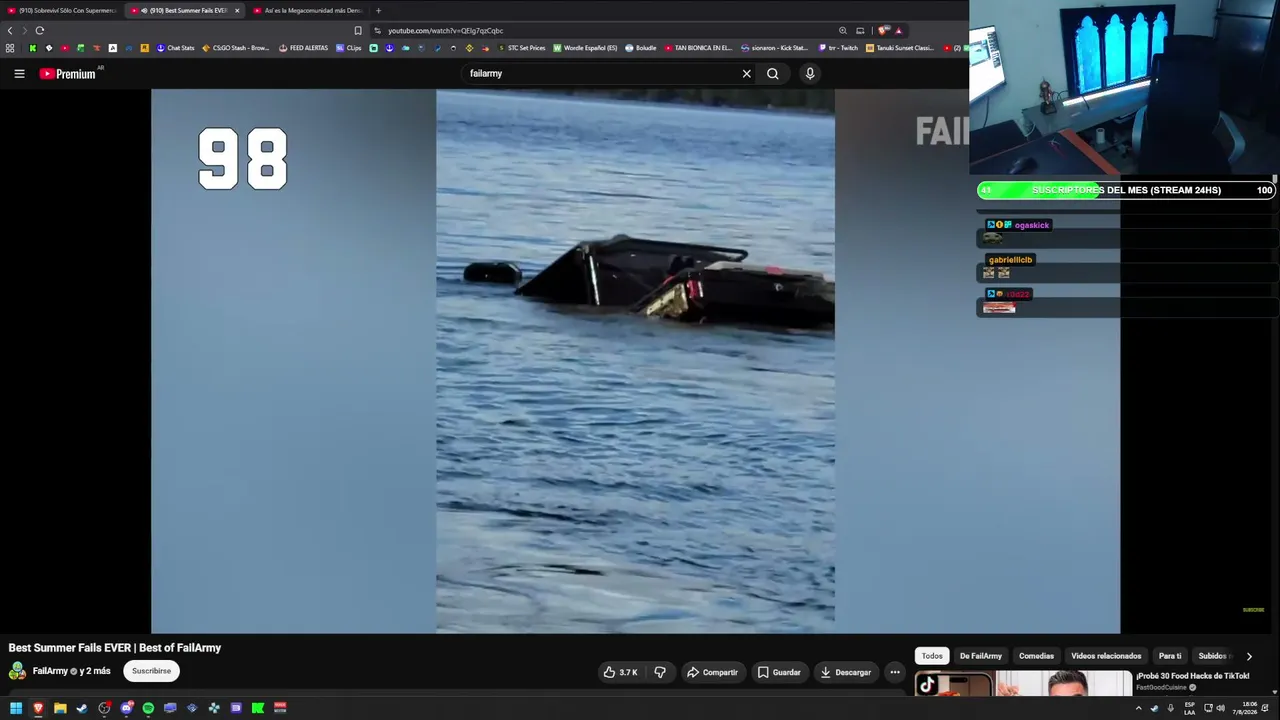The width and height of the screenshot is (1280, 720).
Task: Open Chat Stats bookmark
Action: point(175,48)
